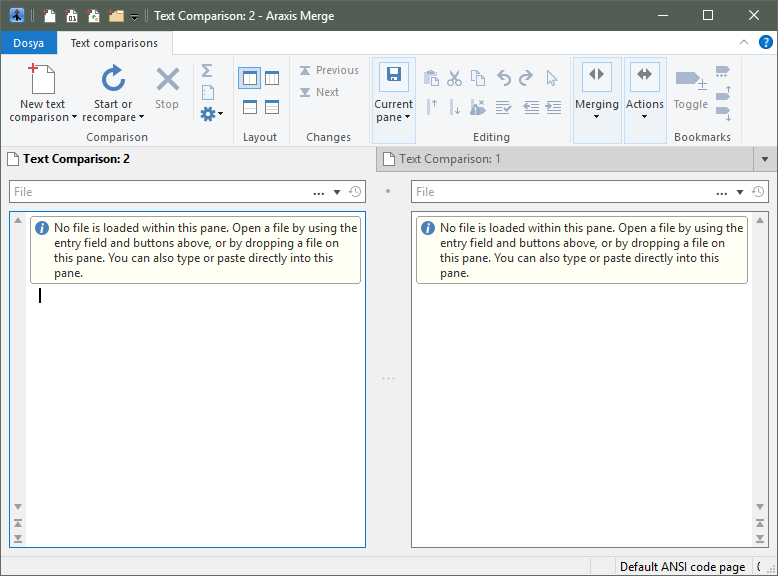
Task: Open the right pane file dropdown arrow
Action: pos(740,192)
